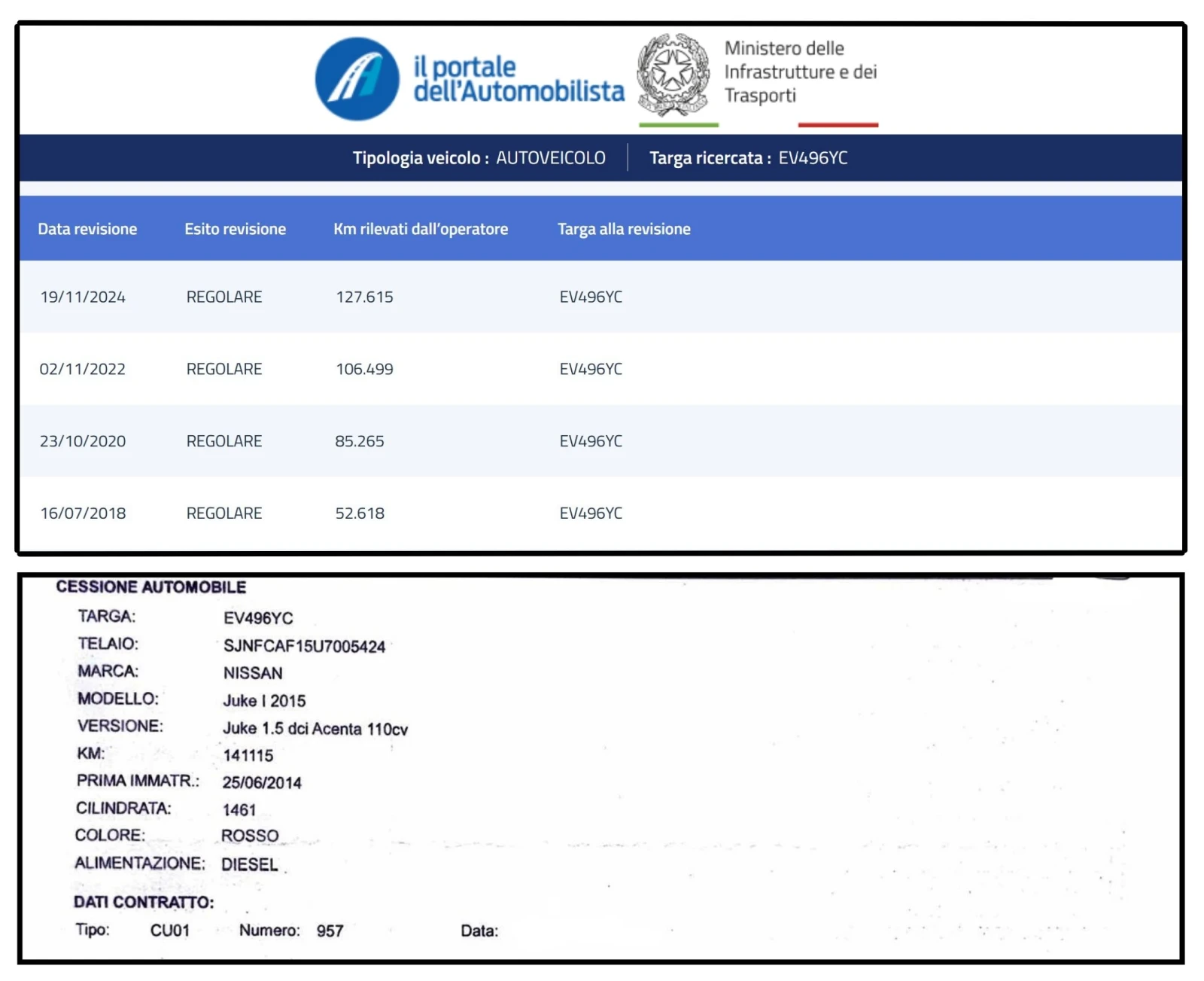The image size is (1204, 981).
Task: Click the "MODELLO:" field label
Action: (x=118, y=699)
